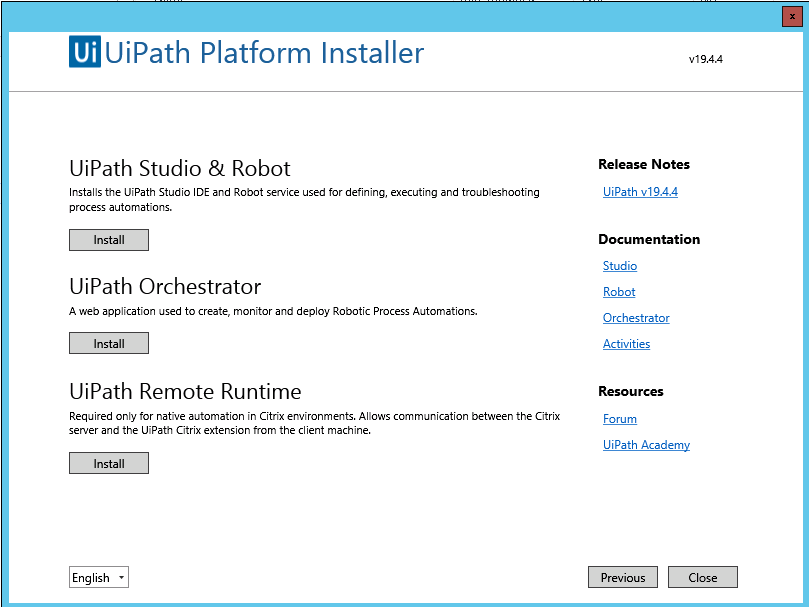Screen dimensions: 809x607
Task: Click the UiPath Platform Installer title text
Action: (x=265, y=53)
